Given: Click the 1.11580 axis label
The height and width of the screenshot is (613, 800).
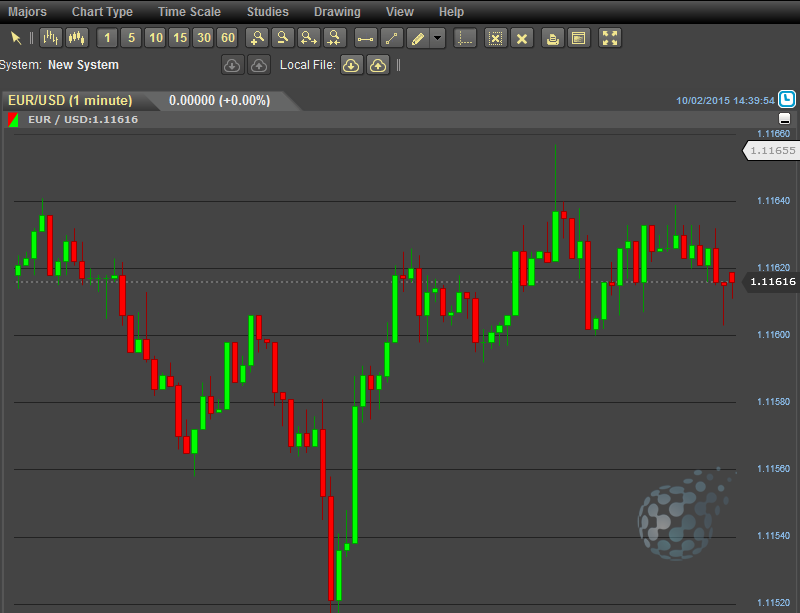Looking at the screenshot, I should point(773,402).
